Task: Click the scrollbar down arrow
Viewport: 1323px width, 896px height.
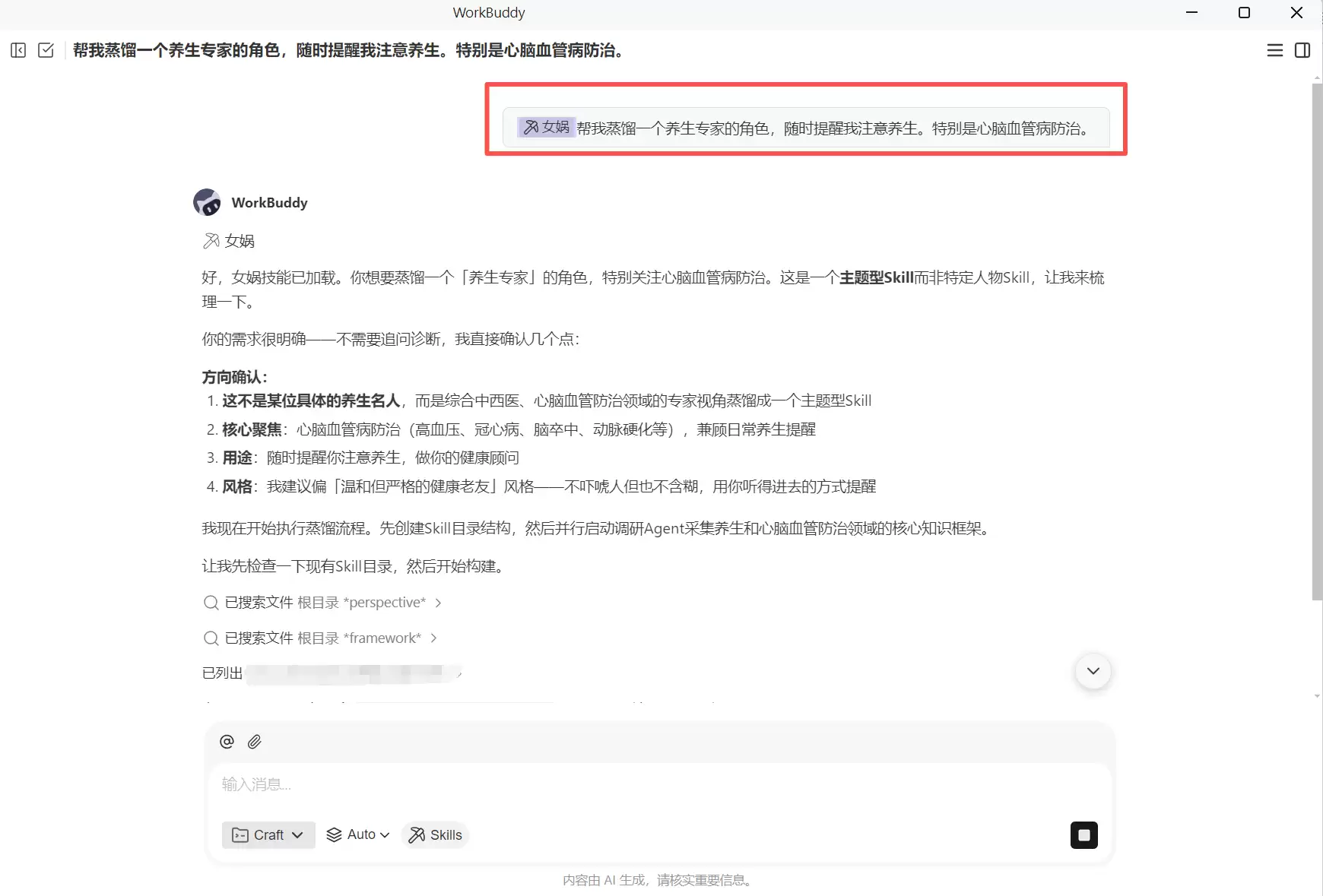Action: (x=1317, y=696)
